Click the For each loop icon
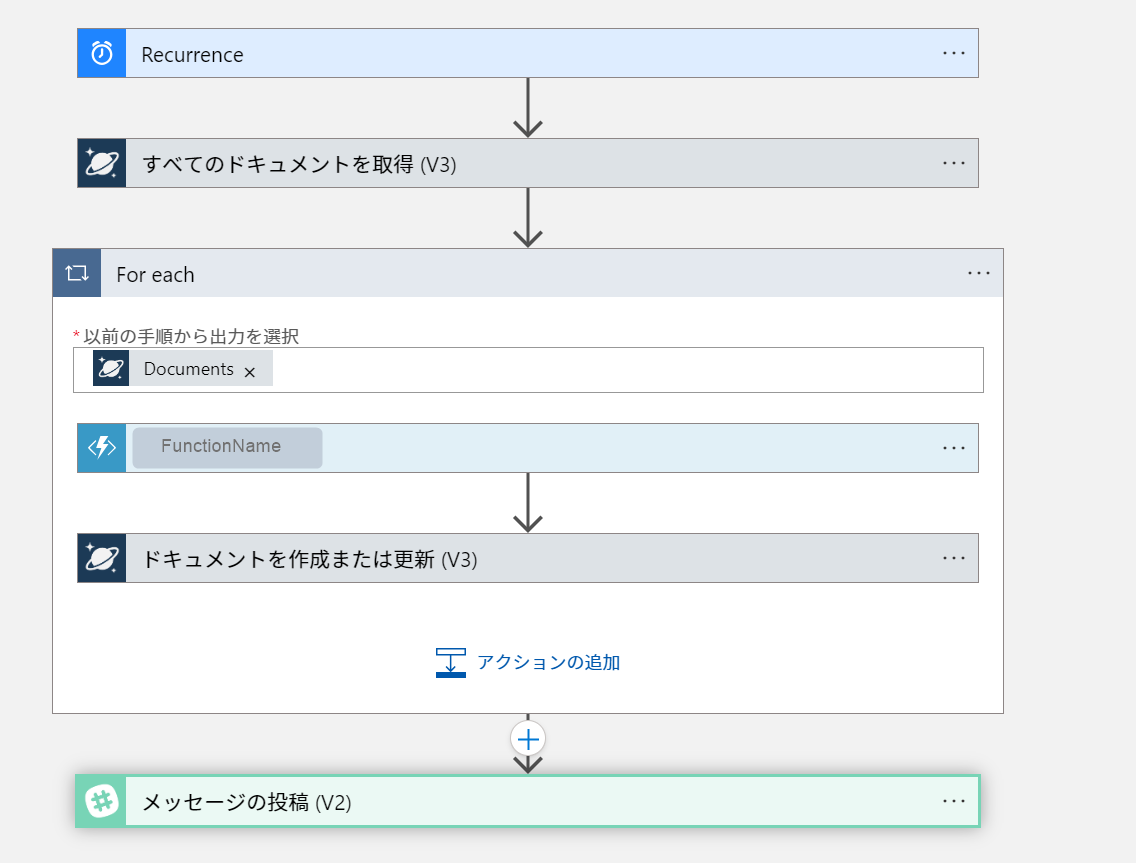This screenshot has height=863, width=1136. coord(77,273)
